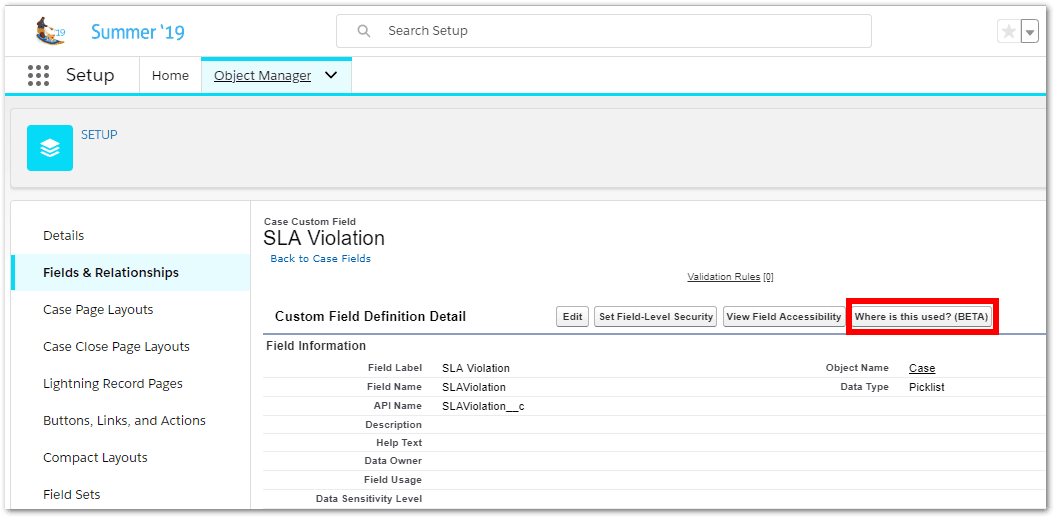Open the Object Manager tab
Screen dimensions: 1055x518
pyautogui.click(x=262, y=76)
